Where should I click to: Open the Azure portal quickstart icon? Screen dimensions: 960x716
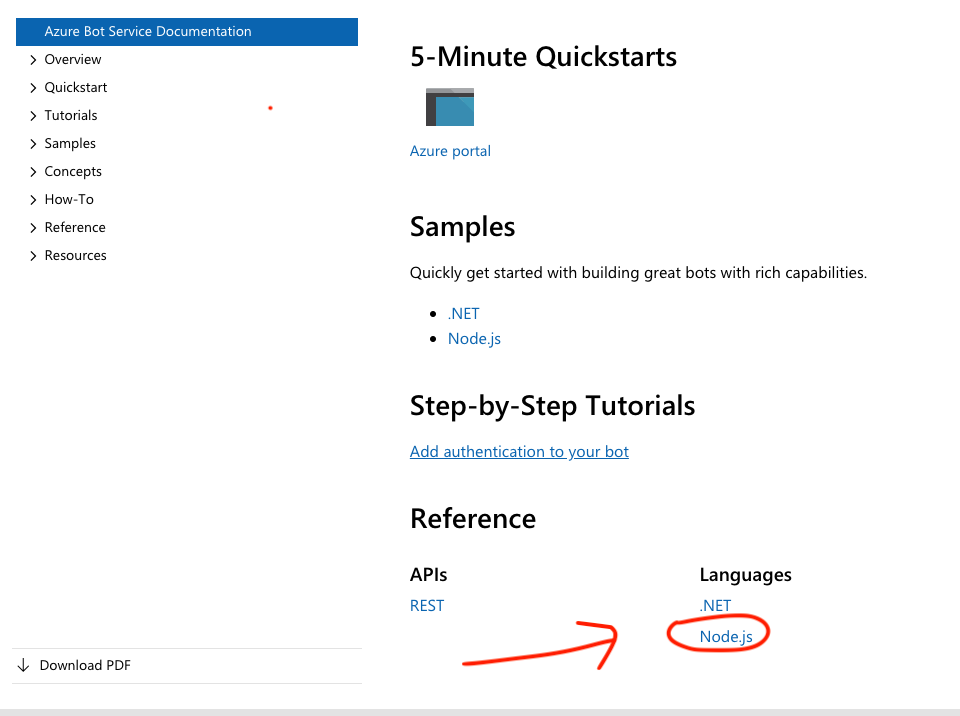tap(449, 107)
